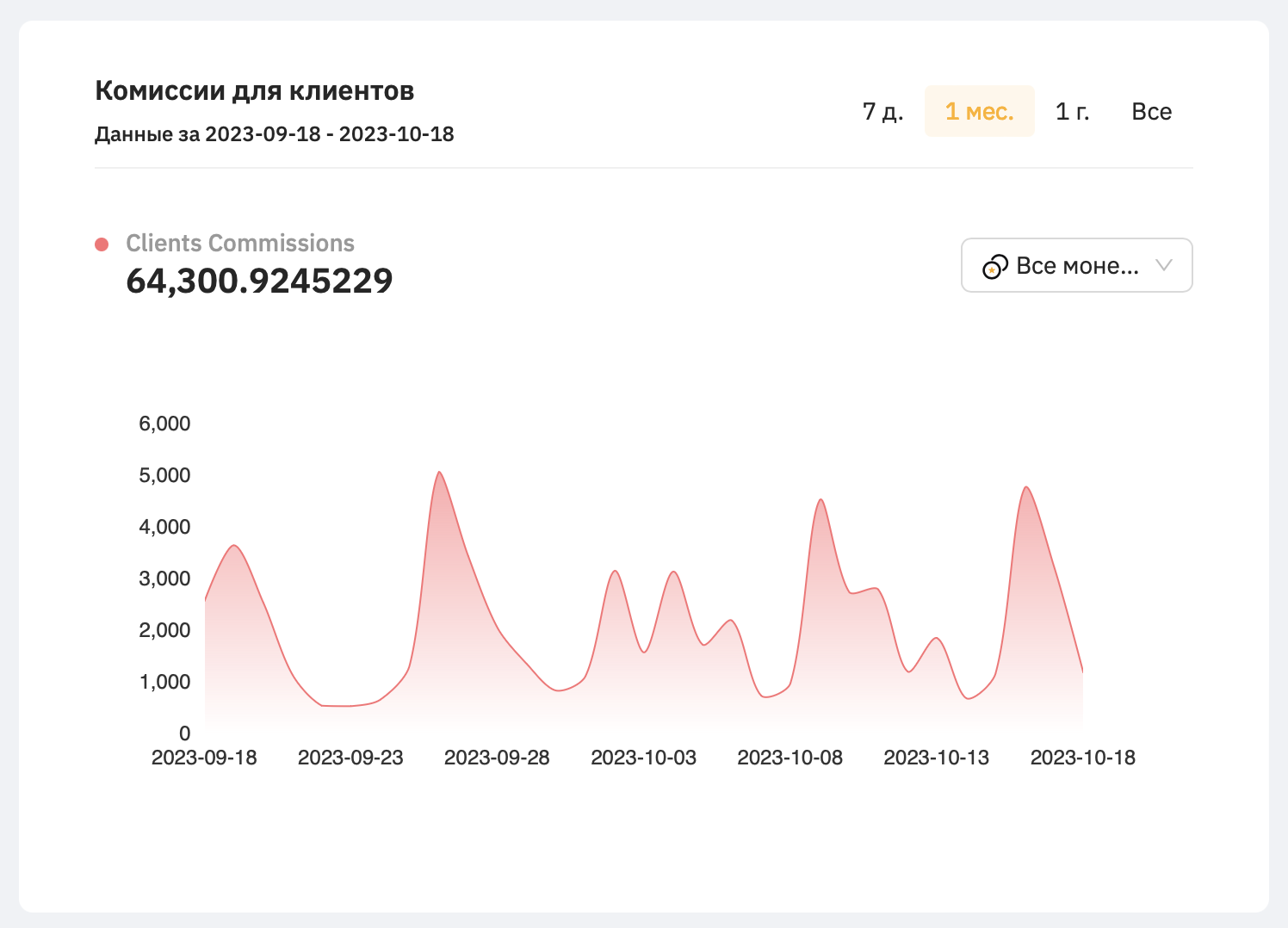Show all-time data with Все tab
The height and width of the screenshot is (928, 1288).
[1151, 112]
